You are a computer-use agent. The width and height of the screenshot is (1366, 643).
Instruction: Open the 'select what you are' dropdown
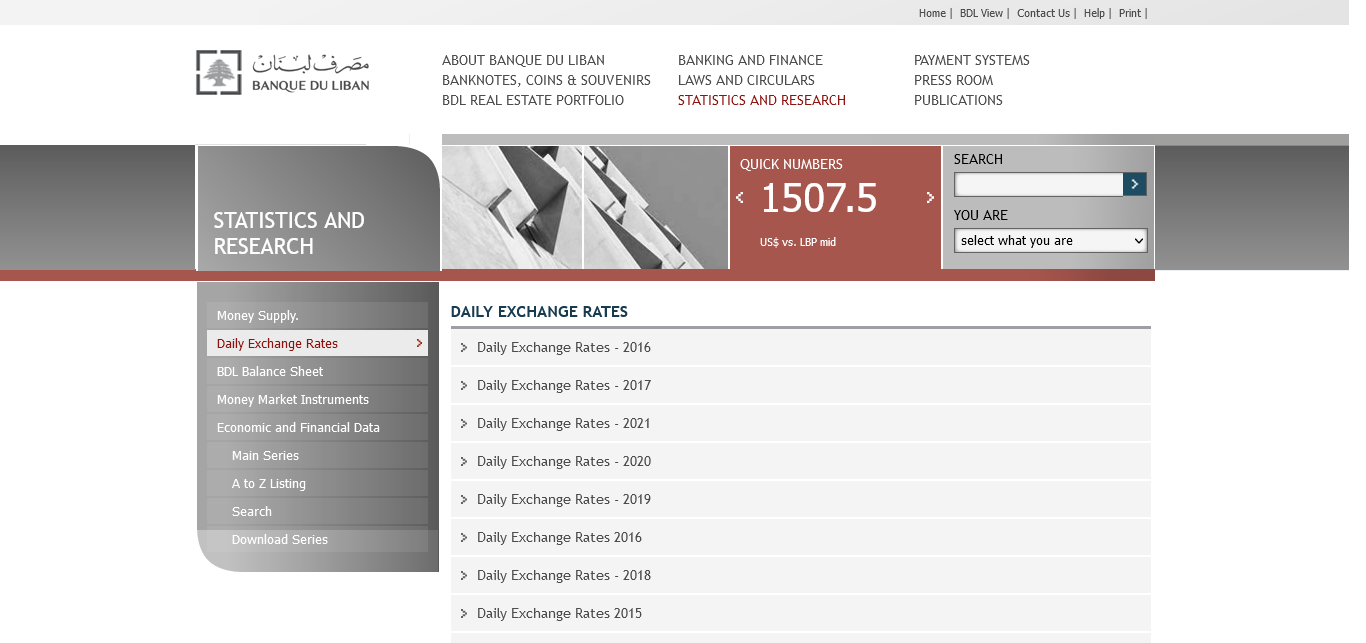click(x=1050, y=241)
